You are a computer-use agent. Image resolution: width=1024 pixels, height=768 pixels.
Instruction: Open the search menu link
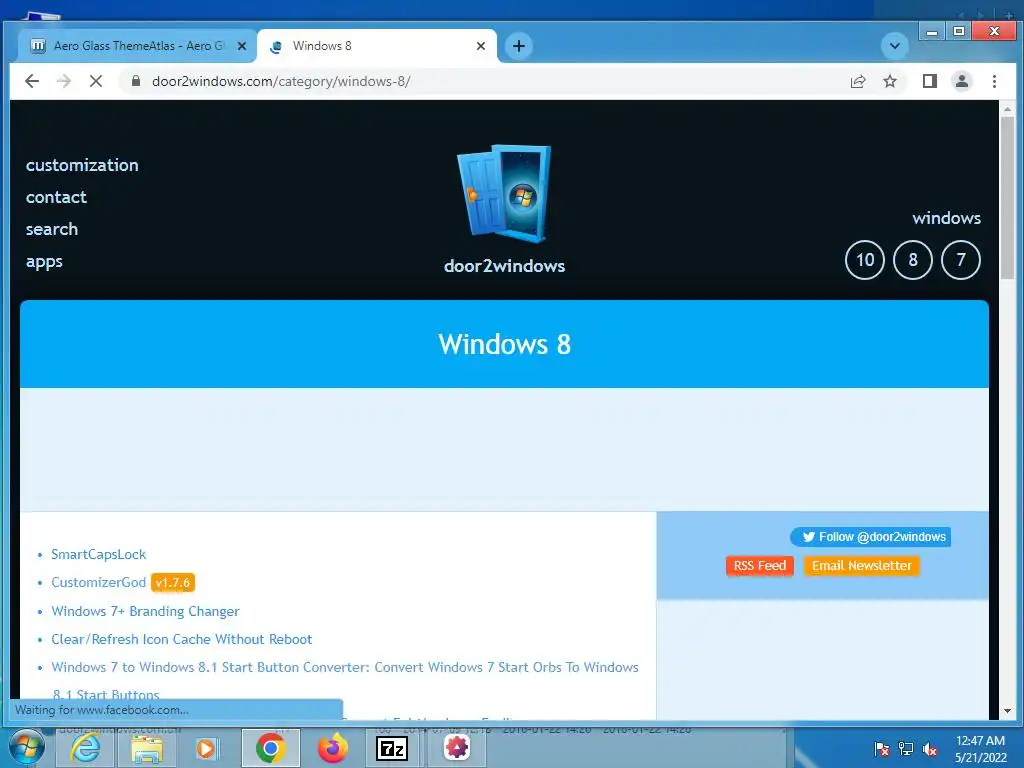tap(52, 229)
